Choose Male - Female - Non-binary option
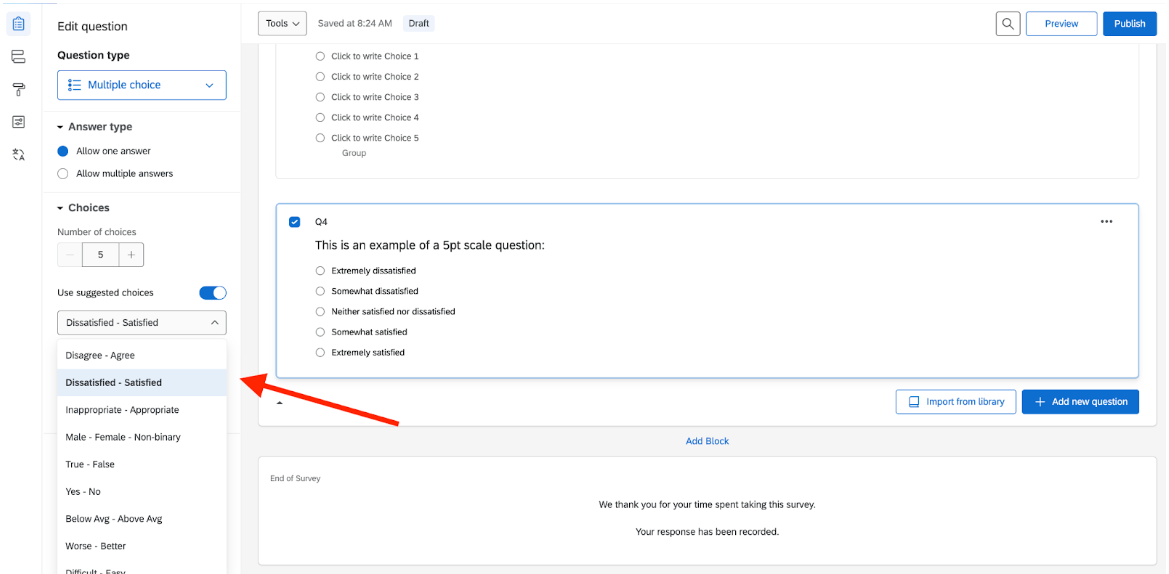Screen dimensions: 1169x574 coord(142,437)
